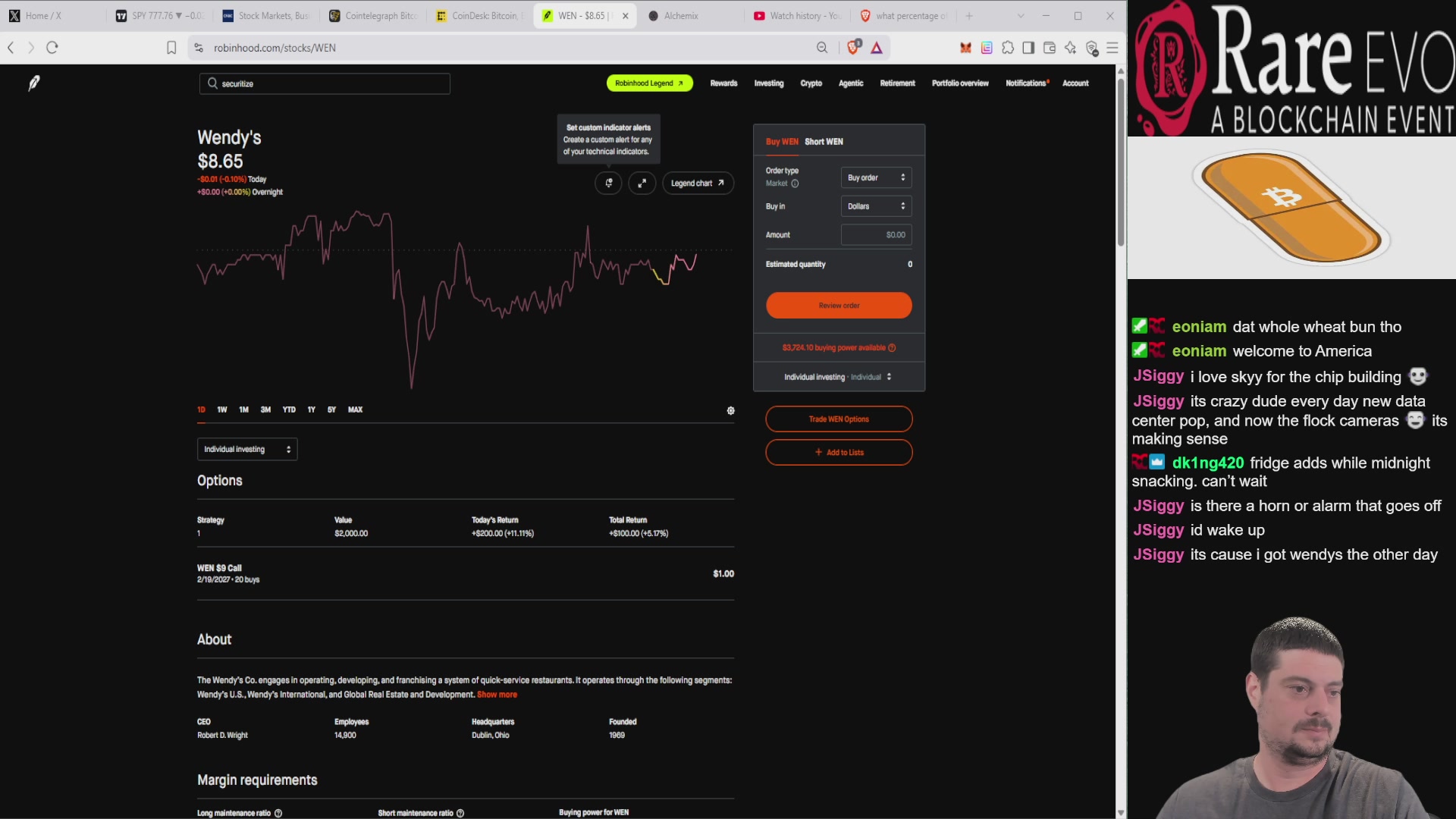Open the Buy in Dollars dropdown
Image resolution: width=1456 pixels, height=819 pixels.
tap(876, 206)
